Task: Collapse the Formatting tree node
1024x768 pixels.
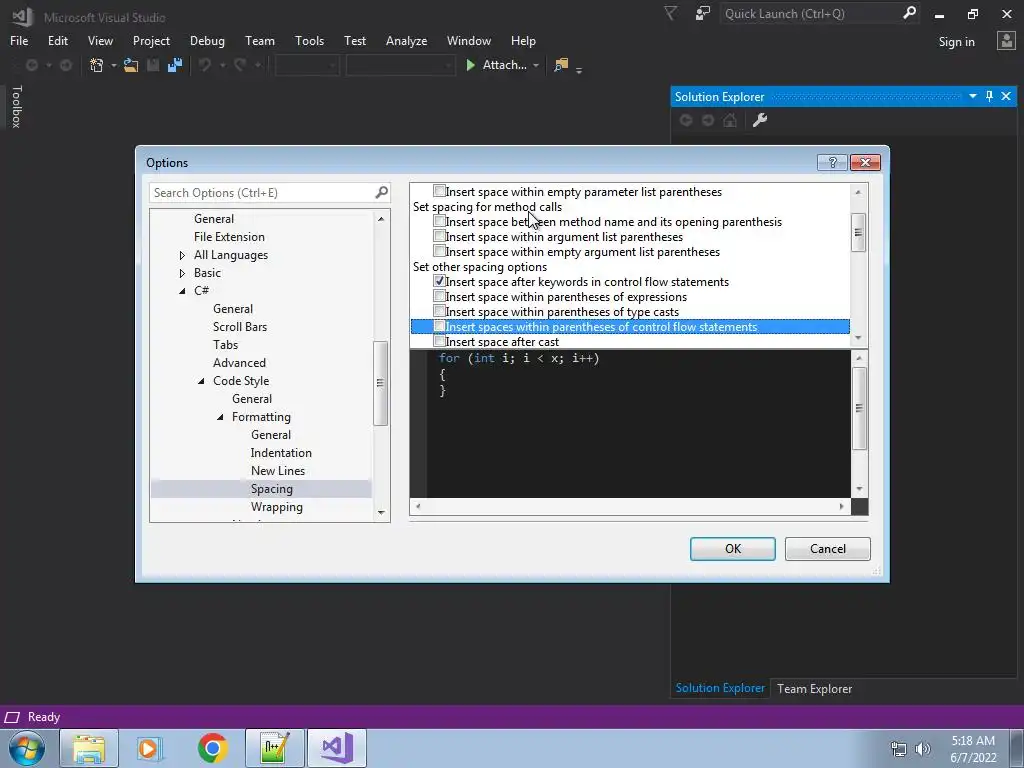Action: click(220, 417)
